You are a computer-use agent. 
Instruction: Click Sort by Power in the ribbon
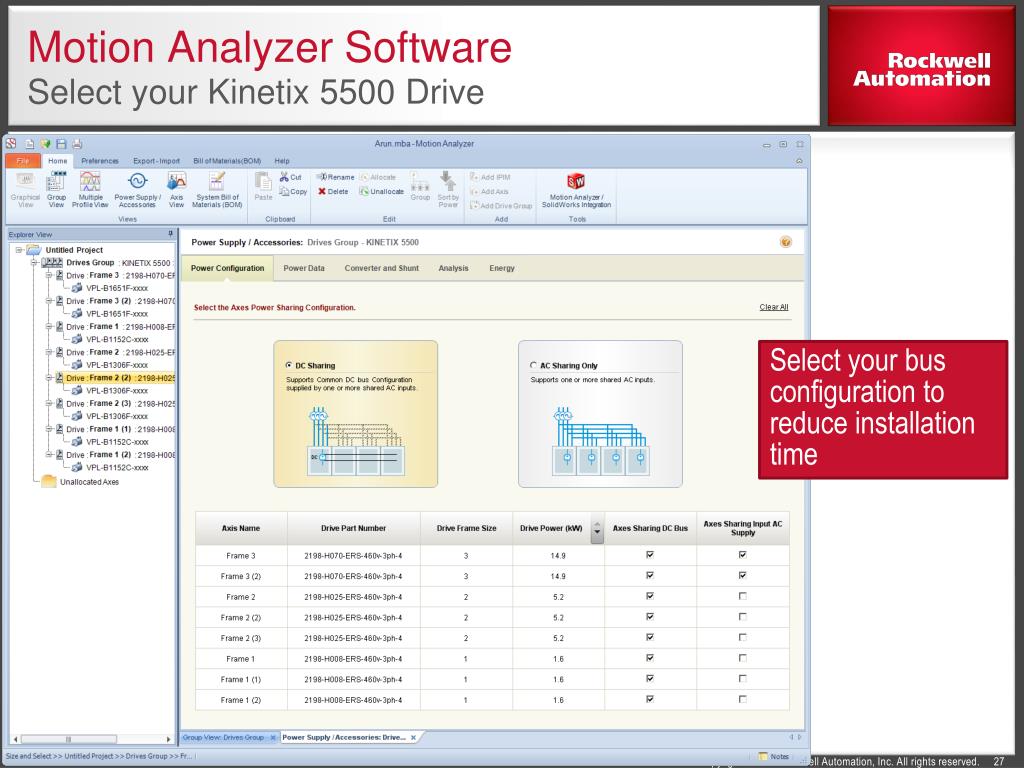click(x=448, y=189)
